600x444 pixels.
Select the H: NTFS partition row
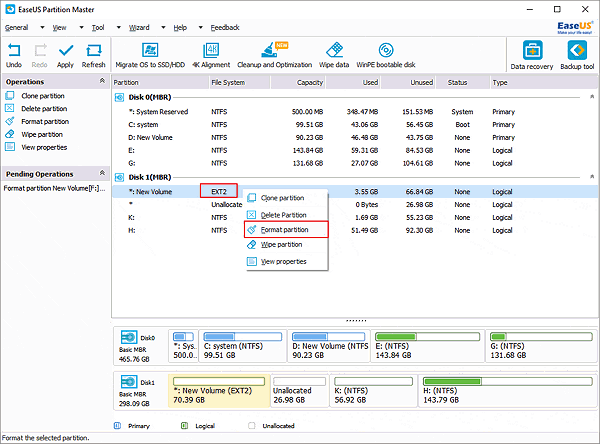click(354, 231)
